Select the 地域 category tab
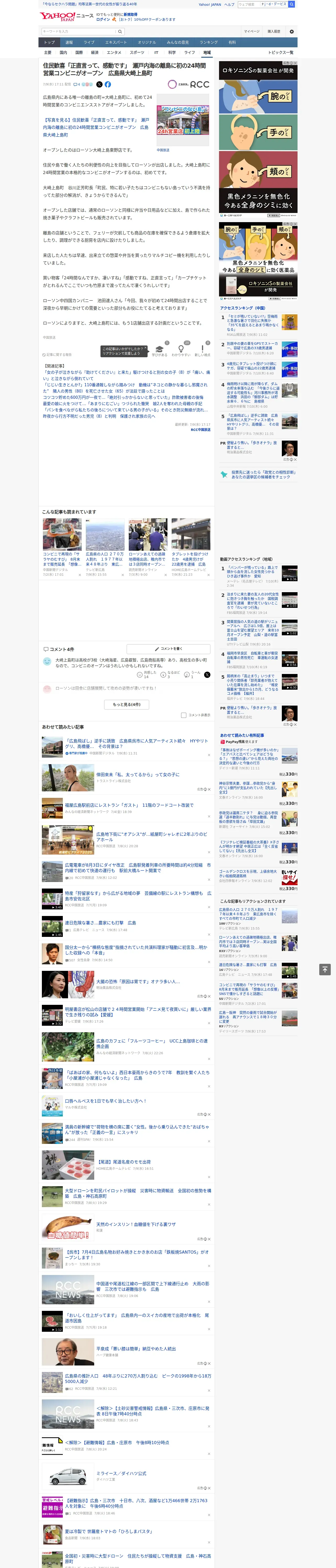 coord(207,52)
